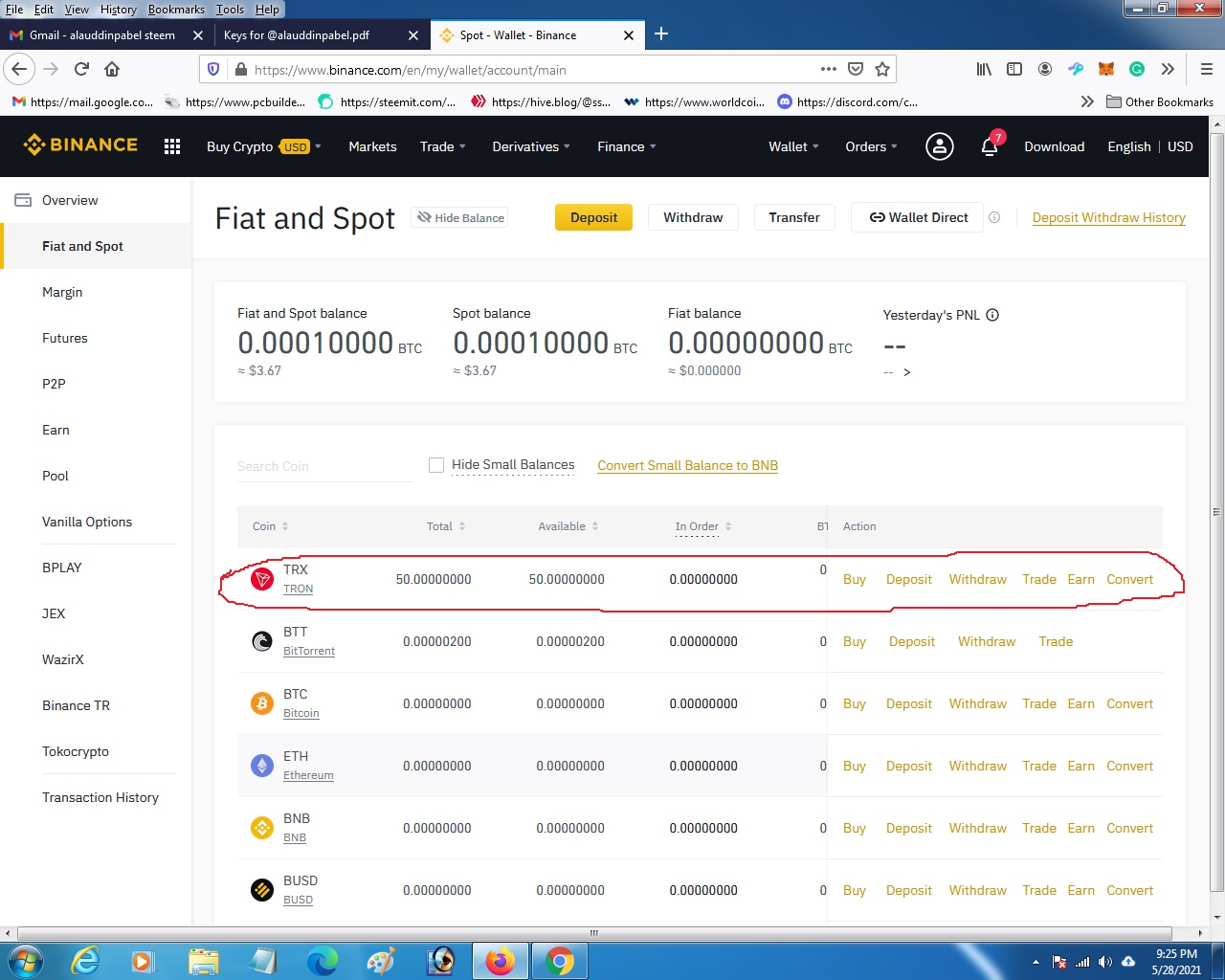This screenshot has width=1225, height=980.
Task: Open the Download page
Action: click(x=1054, y=146)
